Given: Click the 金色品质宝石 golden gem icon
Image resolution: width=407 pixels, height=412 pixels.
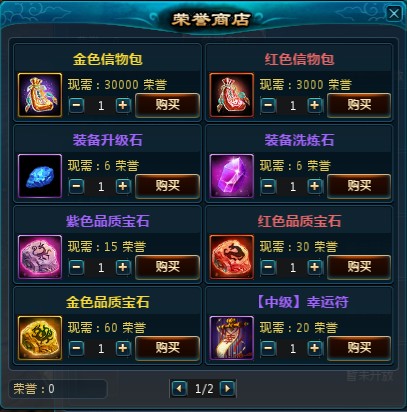Looking at the screenshot, I should pyautogui.click(x=40, y=338).
